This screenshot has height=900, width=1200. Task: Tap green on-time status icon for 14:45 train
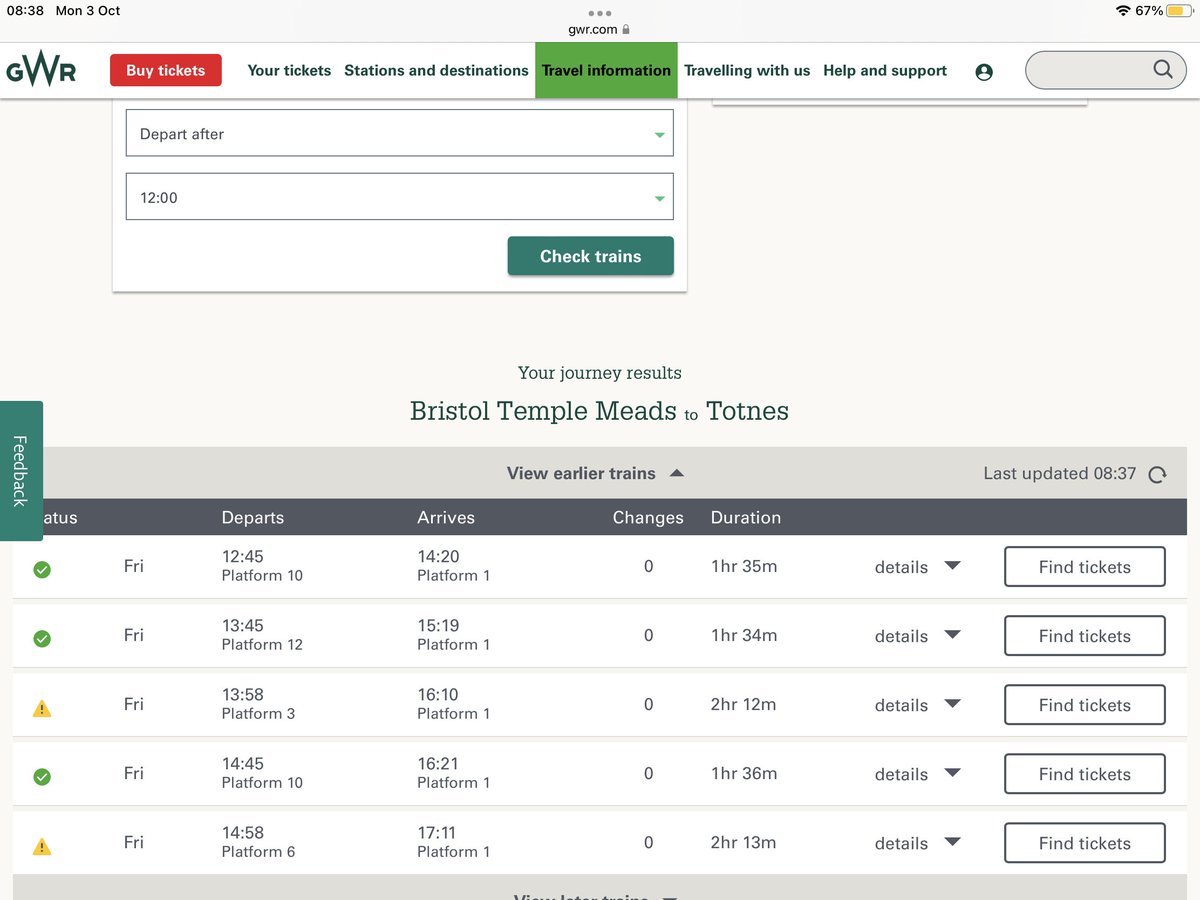coord(42,776)
